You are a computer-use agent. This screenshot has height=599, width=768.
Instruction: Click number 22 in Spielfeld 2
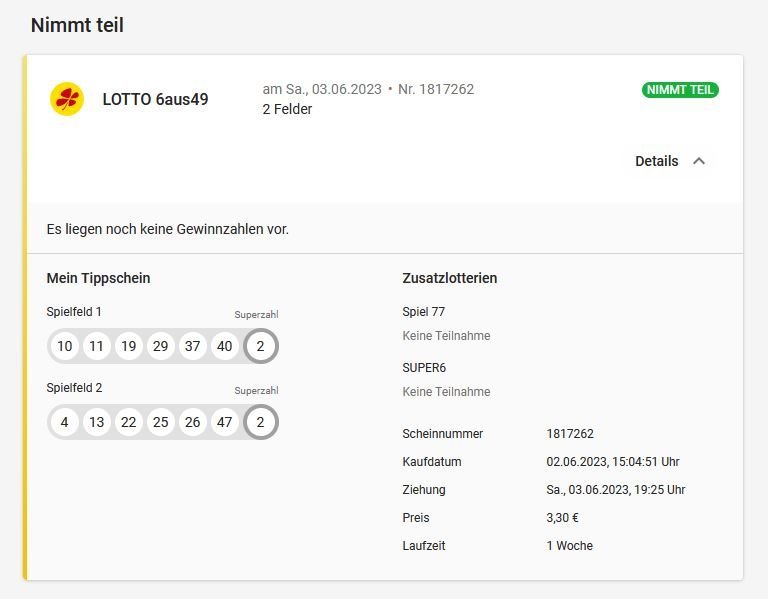pyautogui.click(x=128, y=422)
